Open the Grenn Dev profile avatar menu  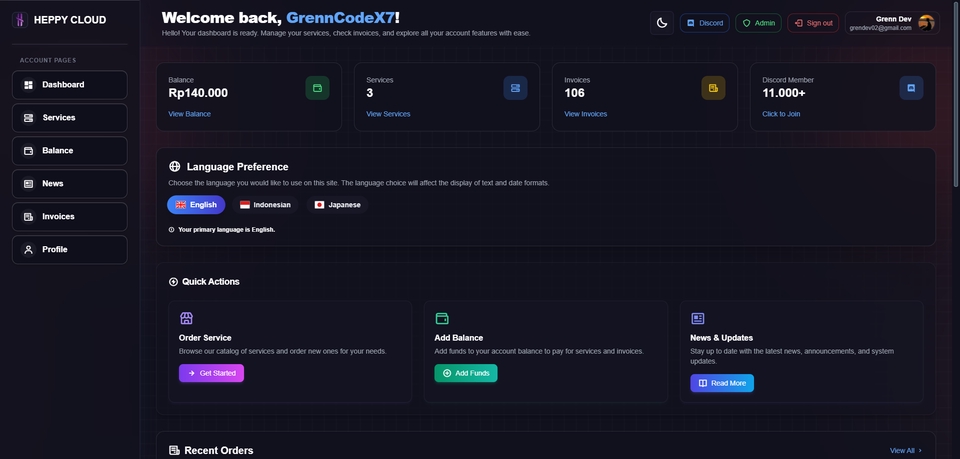pyautogui.click(x=925, y=23)
